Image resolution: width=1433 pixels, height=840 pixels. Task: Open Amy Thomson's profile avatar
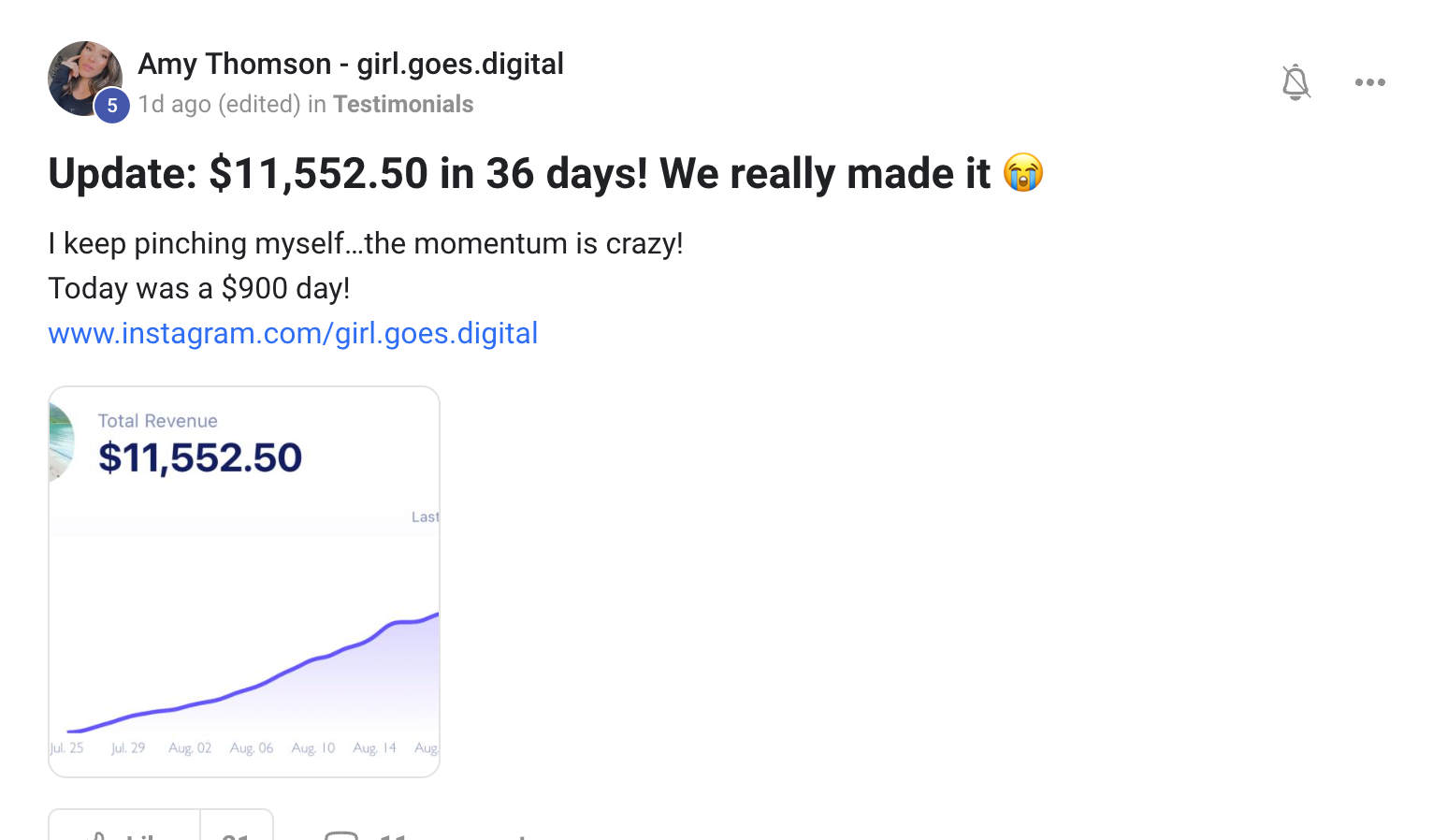click(x=84, y=78)
